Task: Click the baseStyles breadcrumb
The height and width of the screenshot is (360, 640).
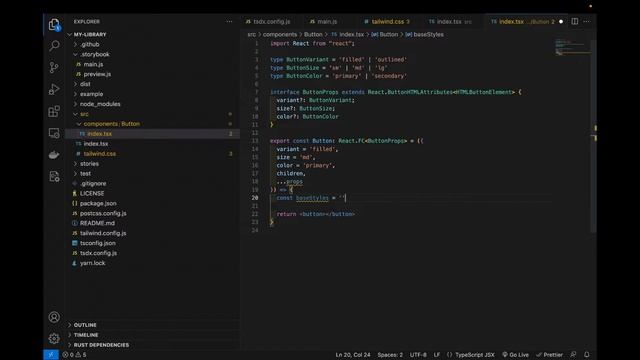Action: coord(428,35)
